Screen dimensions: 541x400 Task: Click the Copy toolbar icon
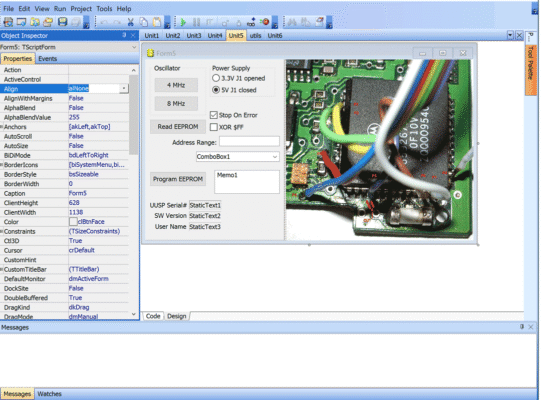click(144, 22)
